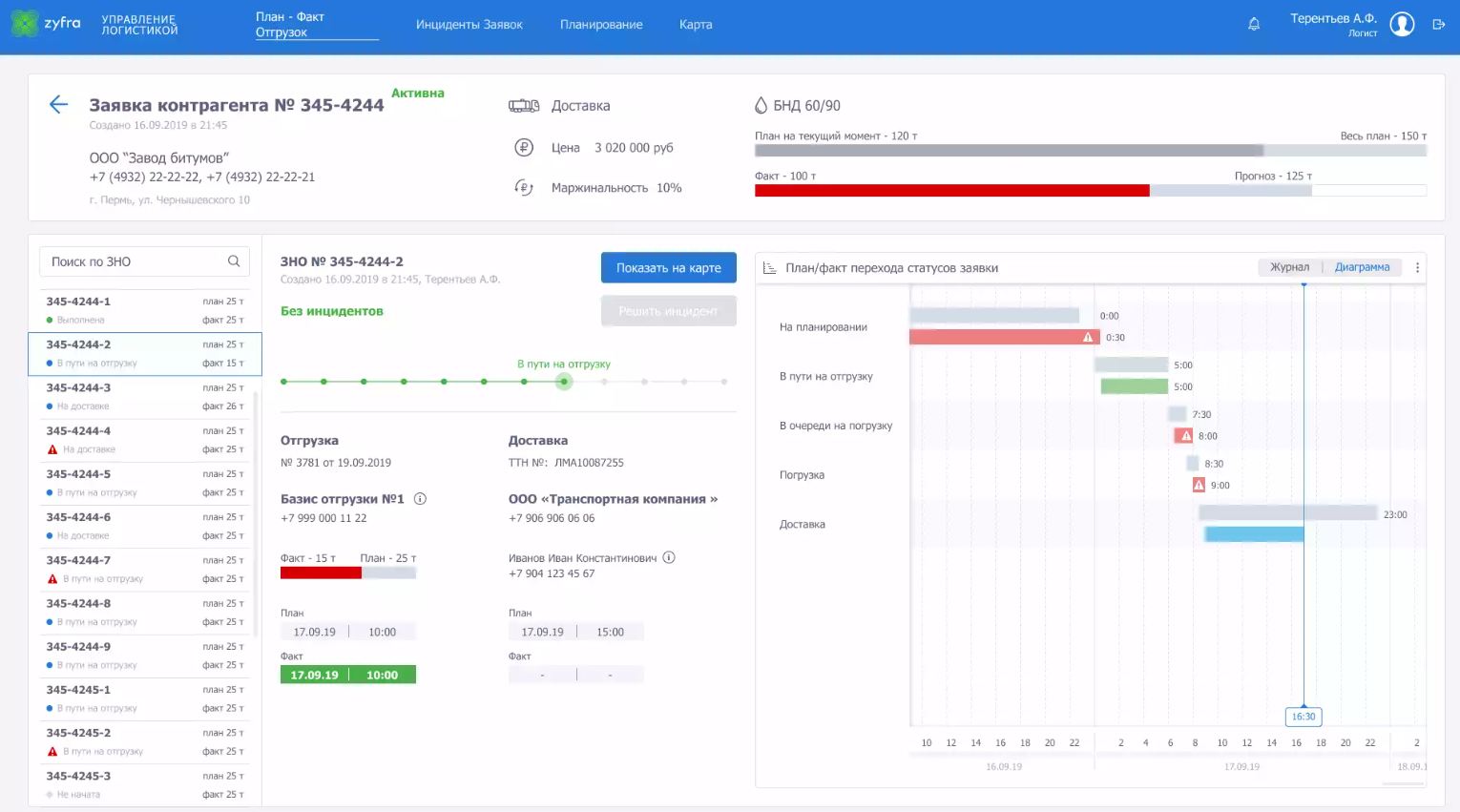Click the 16:30 current time marker

click(x=1304, y=717)
